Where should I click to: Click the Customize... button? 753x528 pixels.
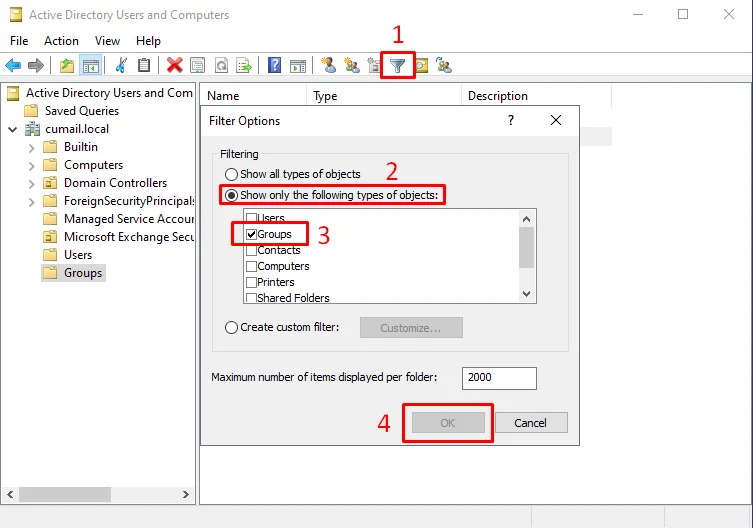pyautogui.click(x=411, y=328)
